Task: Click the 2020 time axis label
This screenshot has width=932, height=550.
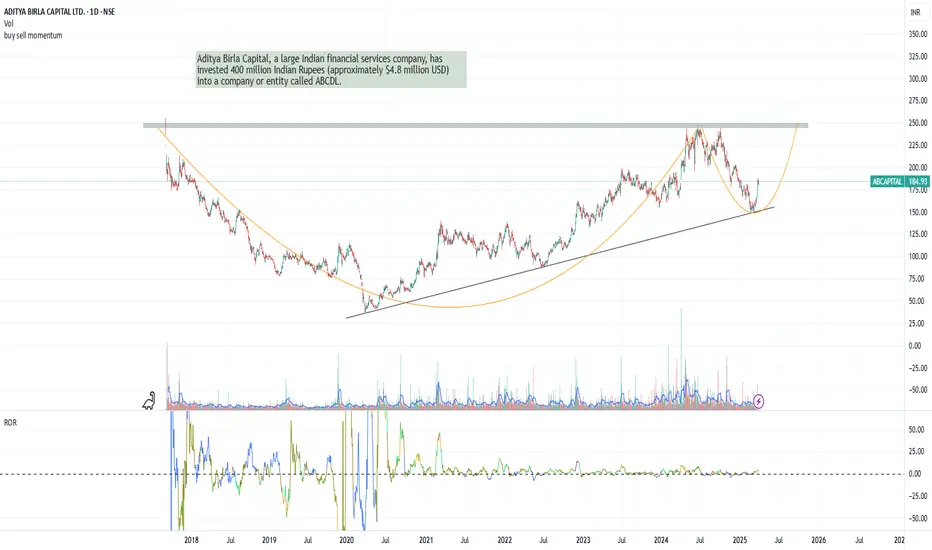Action: (347, 540)
